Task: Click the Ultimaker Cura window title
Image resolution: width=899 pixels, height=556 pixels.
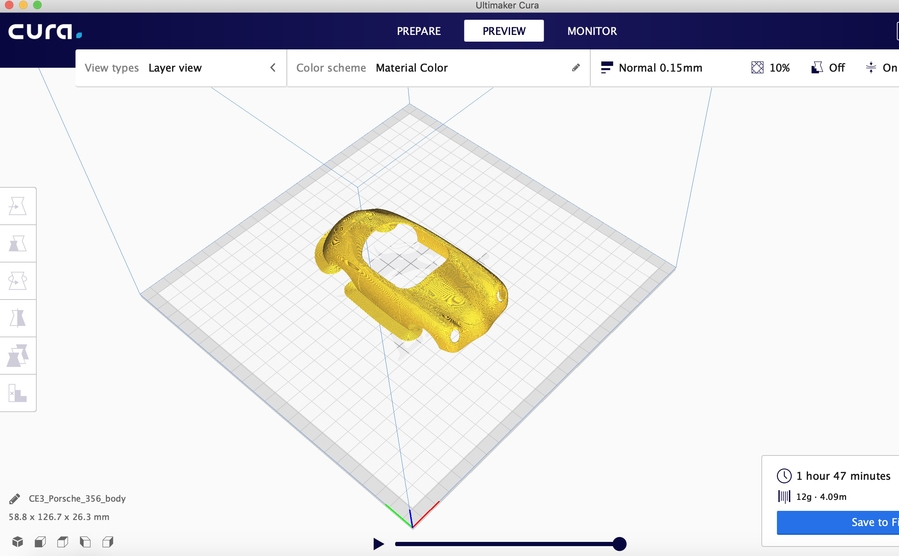Action: (507, 5)
